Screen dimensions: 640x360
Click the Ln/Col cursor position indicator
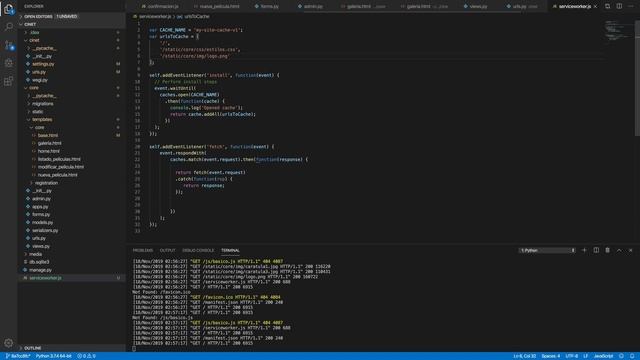click(x=524, y=356)
